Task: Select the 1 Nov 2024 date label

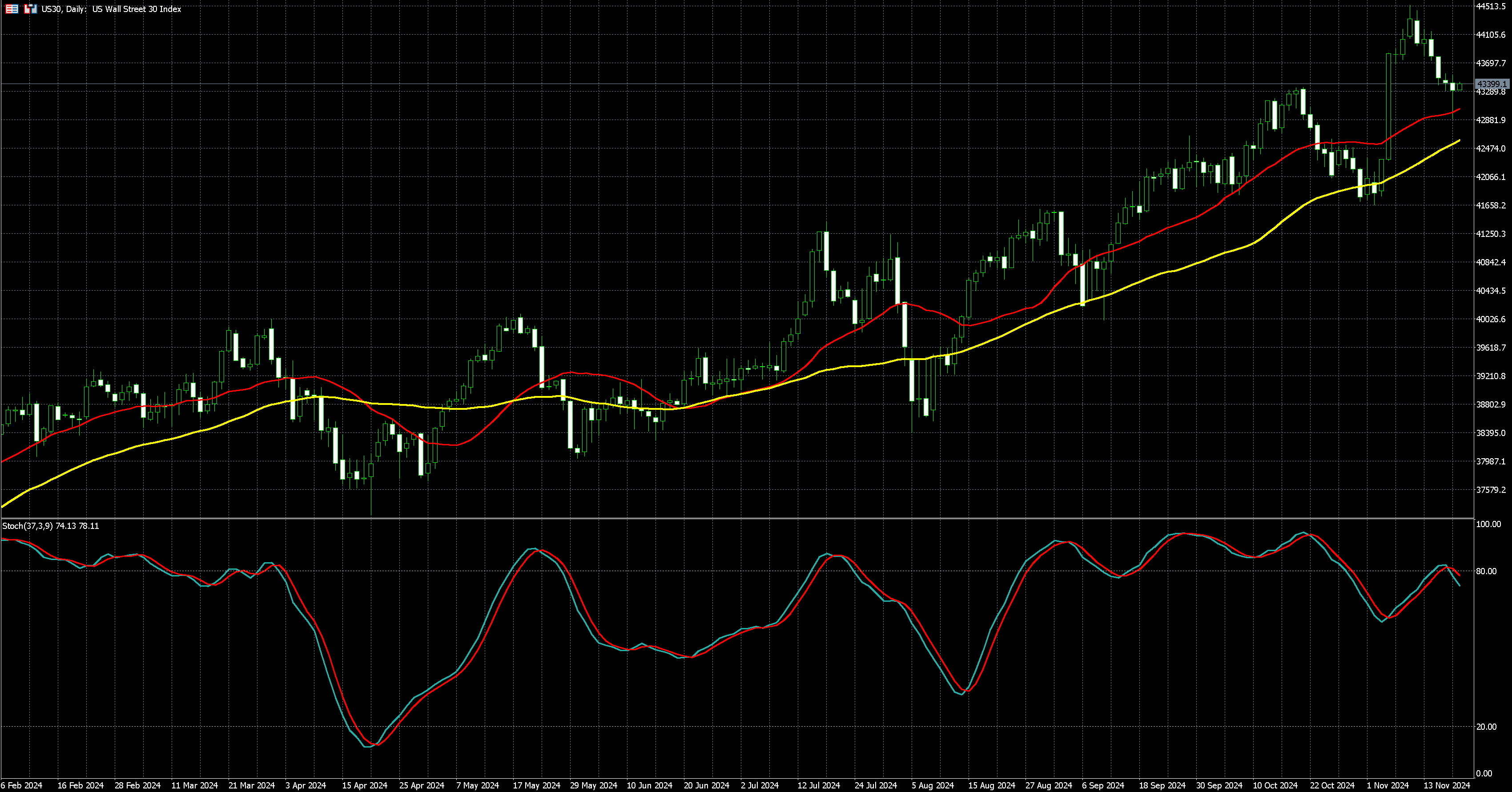Action: (x=1387, y=785)
